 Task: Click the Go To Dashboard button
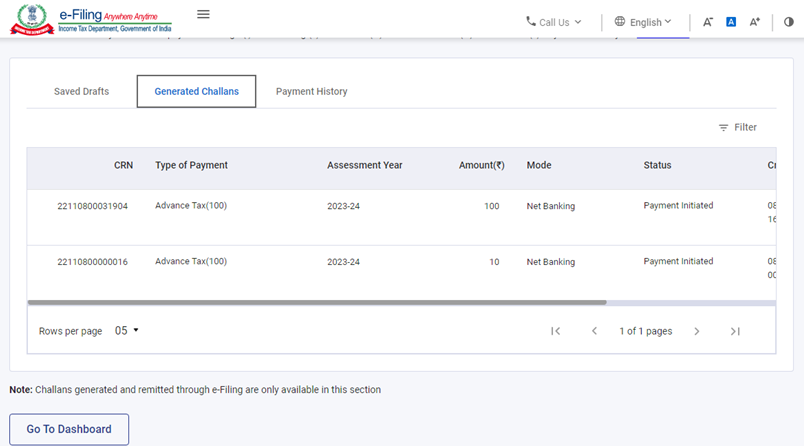[x=69, y=429]
